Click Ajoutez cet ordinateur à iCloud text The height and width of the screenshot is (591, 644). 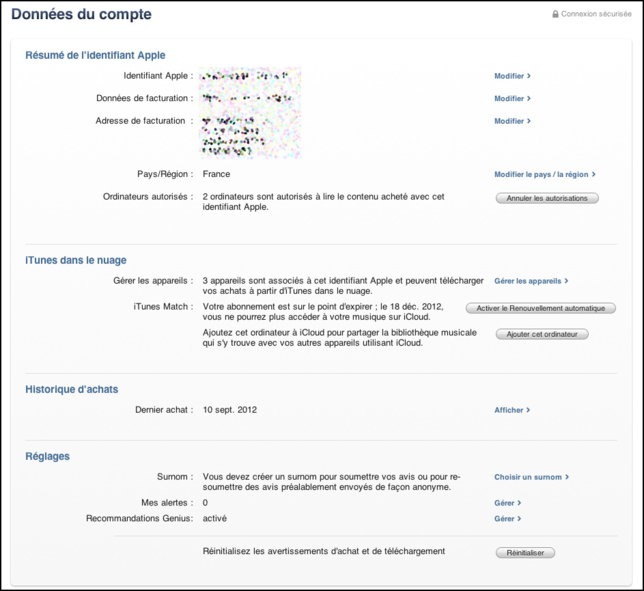tap(340, 338)
